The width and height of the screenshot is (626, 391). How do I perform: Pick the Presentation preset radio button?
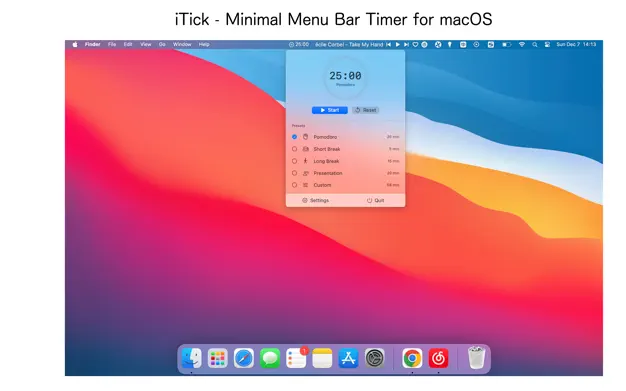pos(294,173)
